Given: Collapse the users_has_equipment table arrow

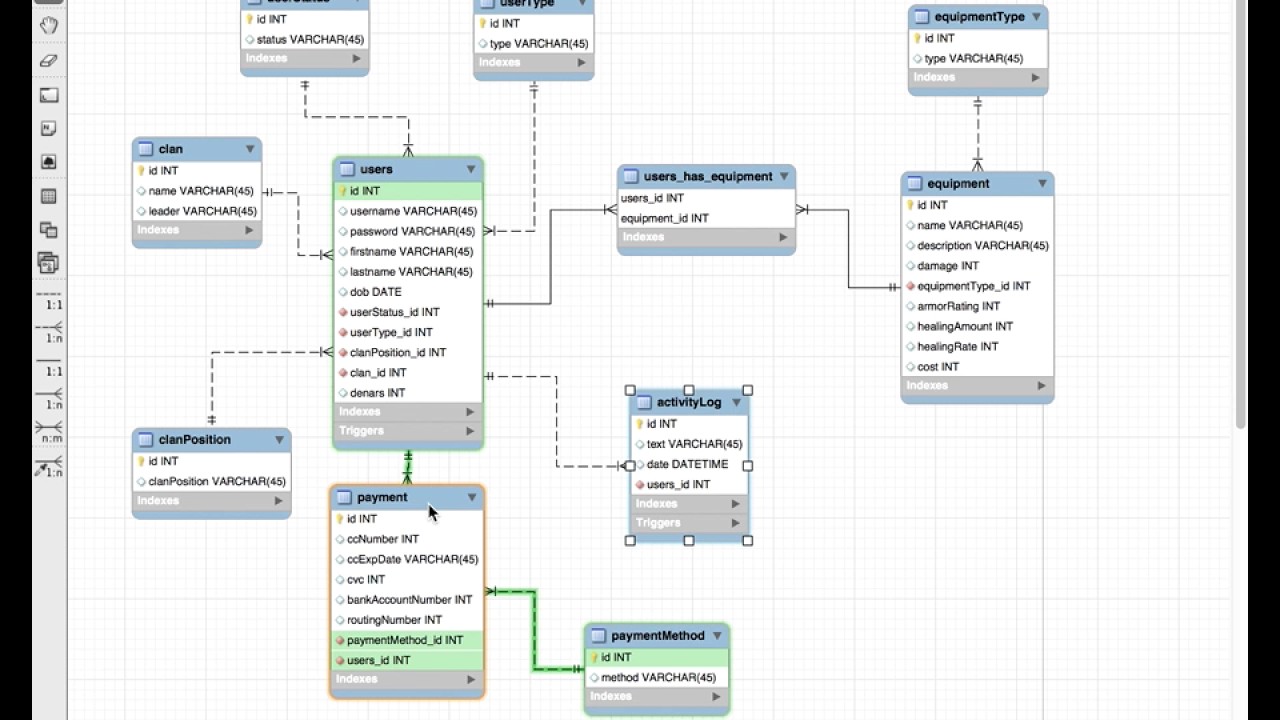Looking at the screenshot, I should pyautogui.click(x=784, y=176).
